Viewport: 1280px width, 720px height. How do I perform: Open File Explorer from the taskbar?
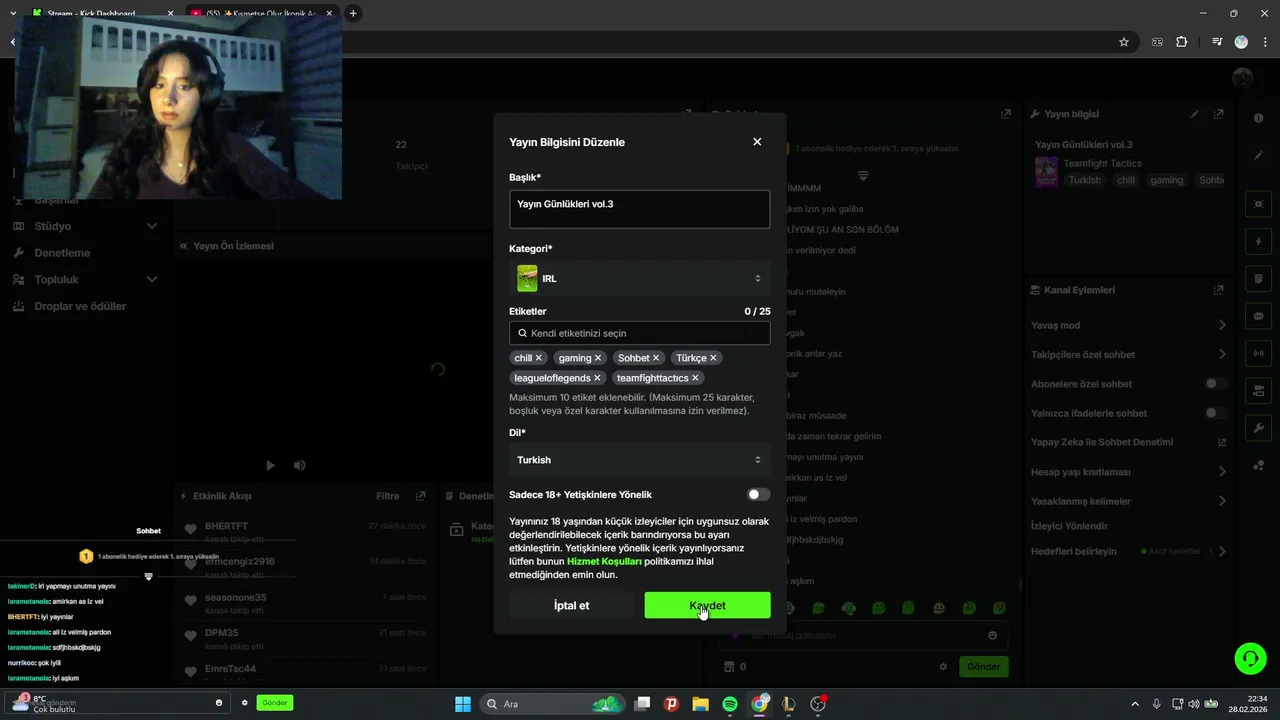pos(700,704)
